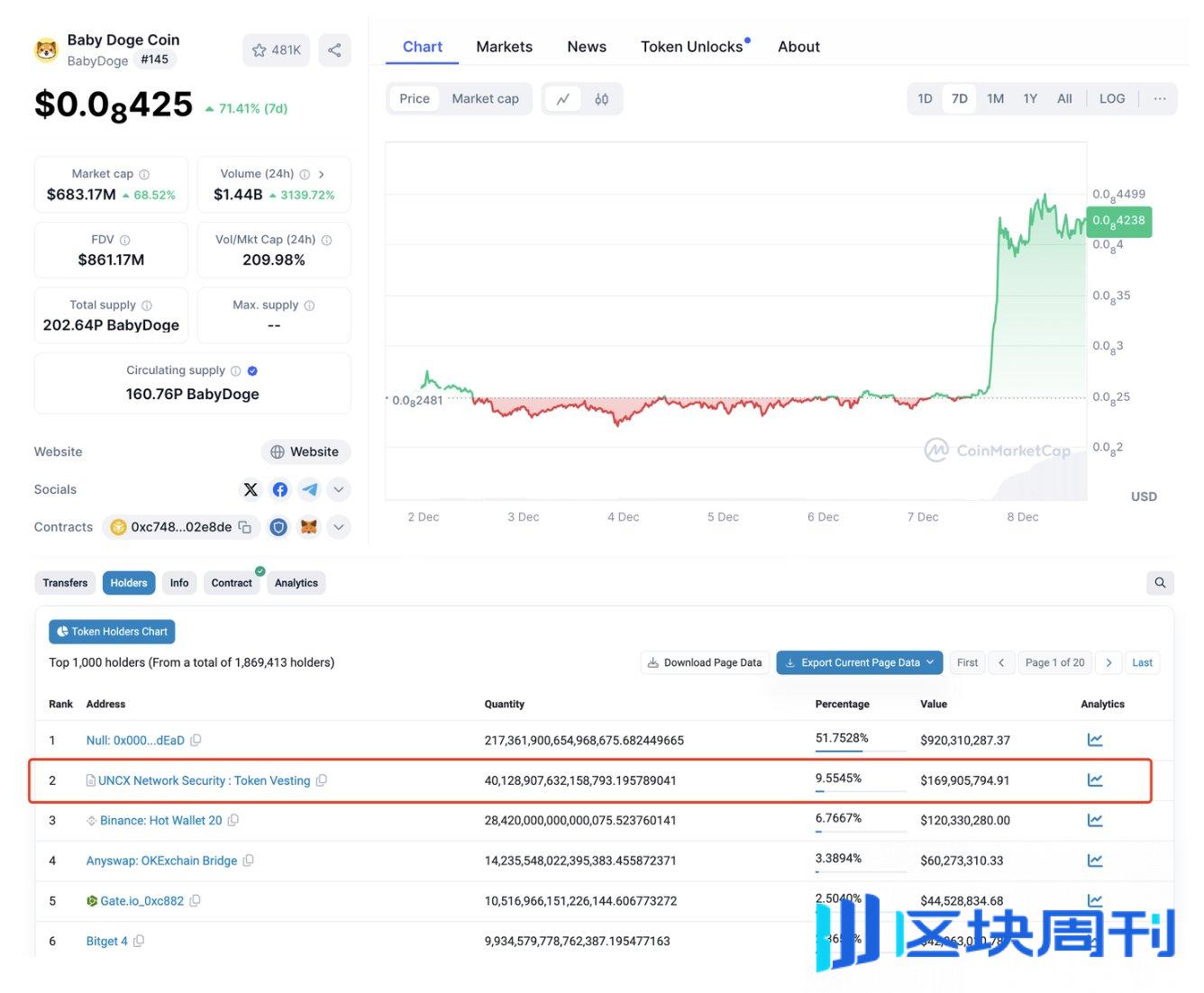
Task: Open the Info tab
Action: (179, 583)
